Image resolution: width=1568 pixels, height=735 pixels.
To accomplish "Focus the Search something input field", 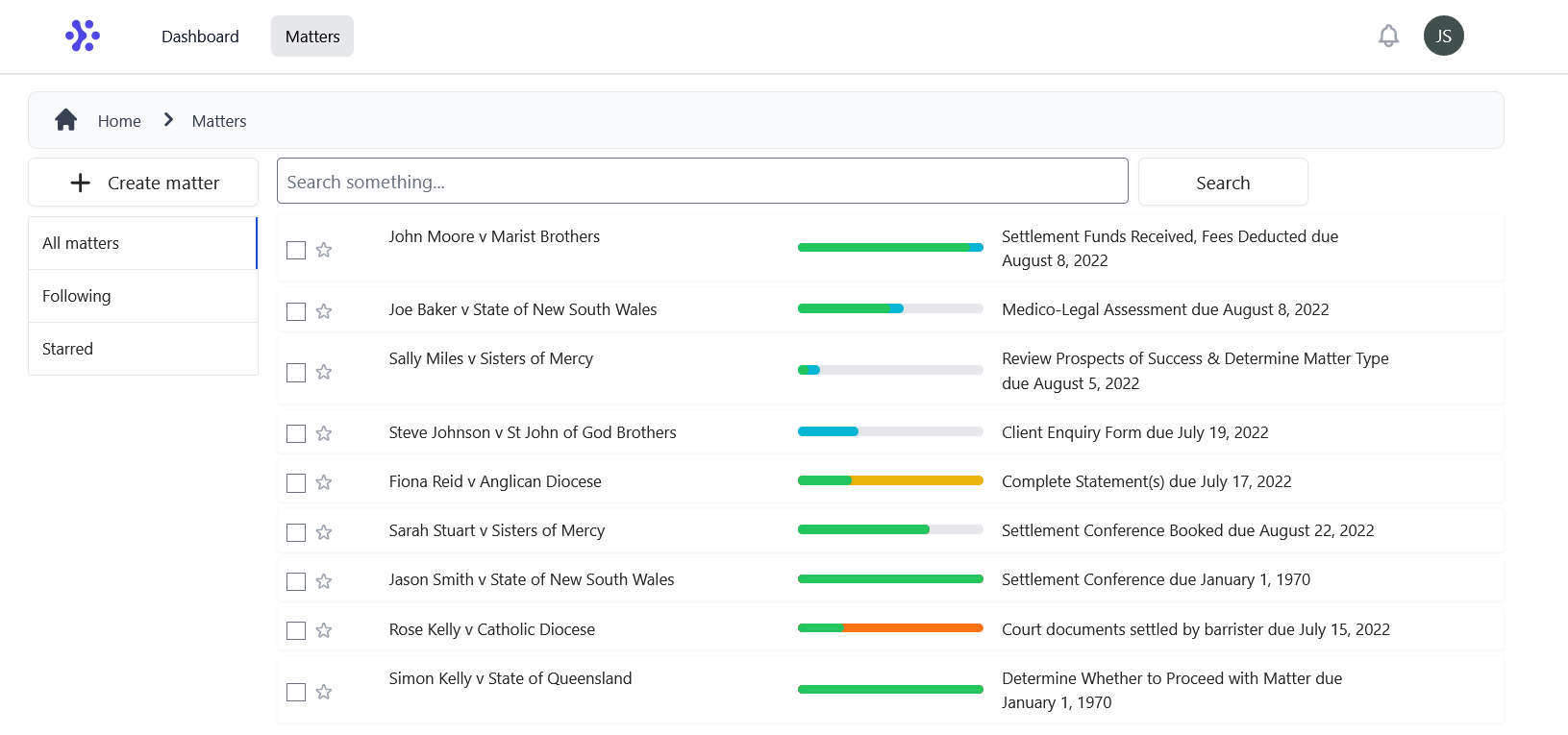I will [702, 182].
